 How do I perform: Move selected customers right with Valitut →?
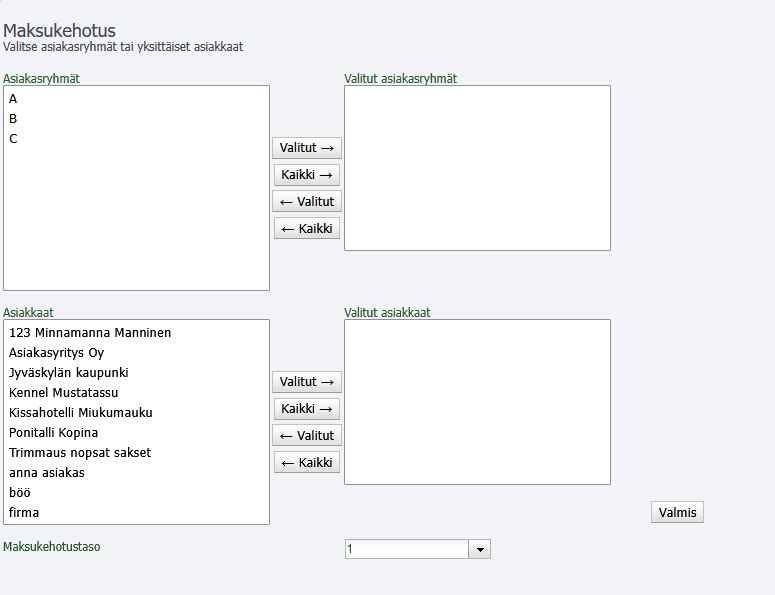click(307, 382)
